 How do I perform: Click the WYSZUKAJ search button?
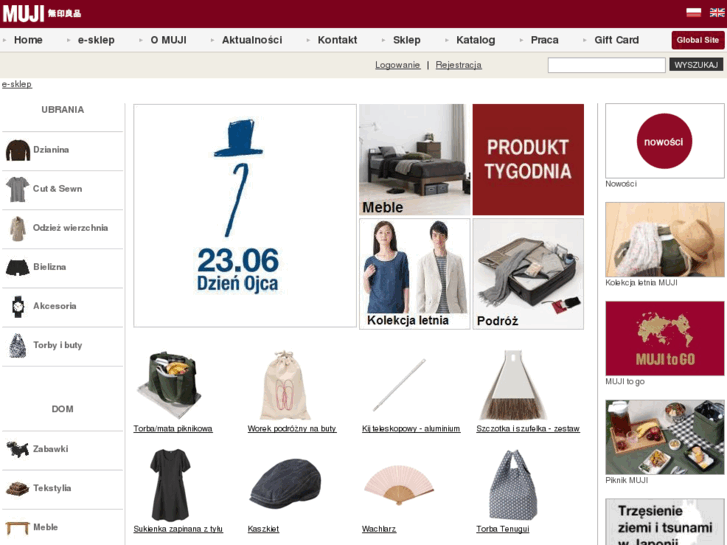coord(696,65)
